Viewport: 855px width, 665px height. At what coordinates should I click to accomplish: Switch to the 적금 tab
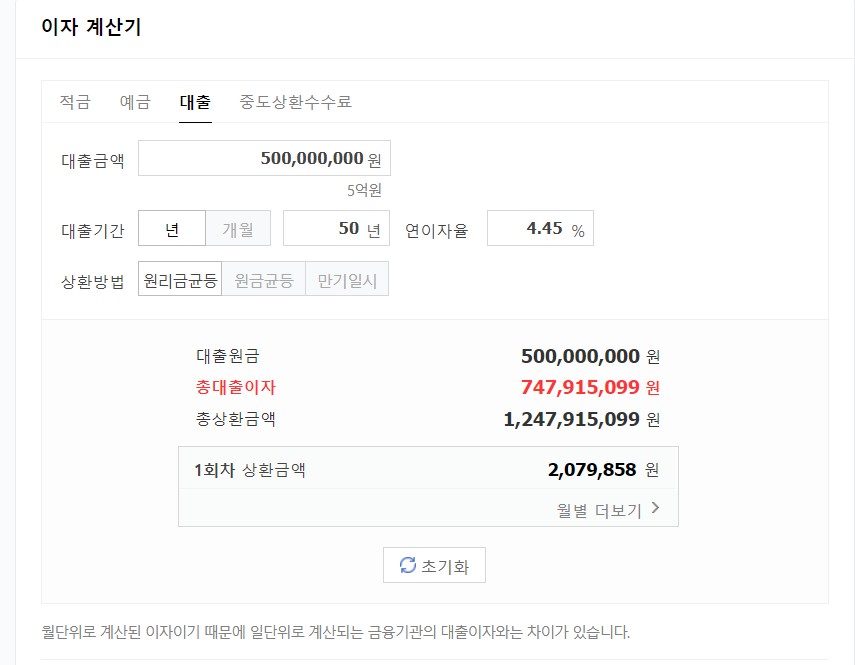click(x=75, y=102)
